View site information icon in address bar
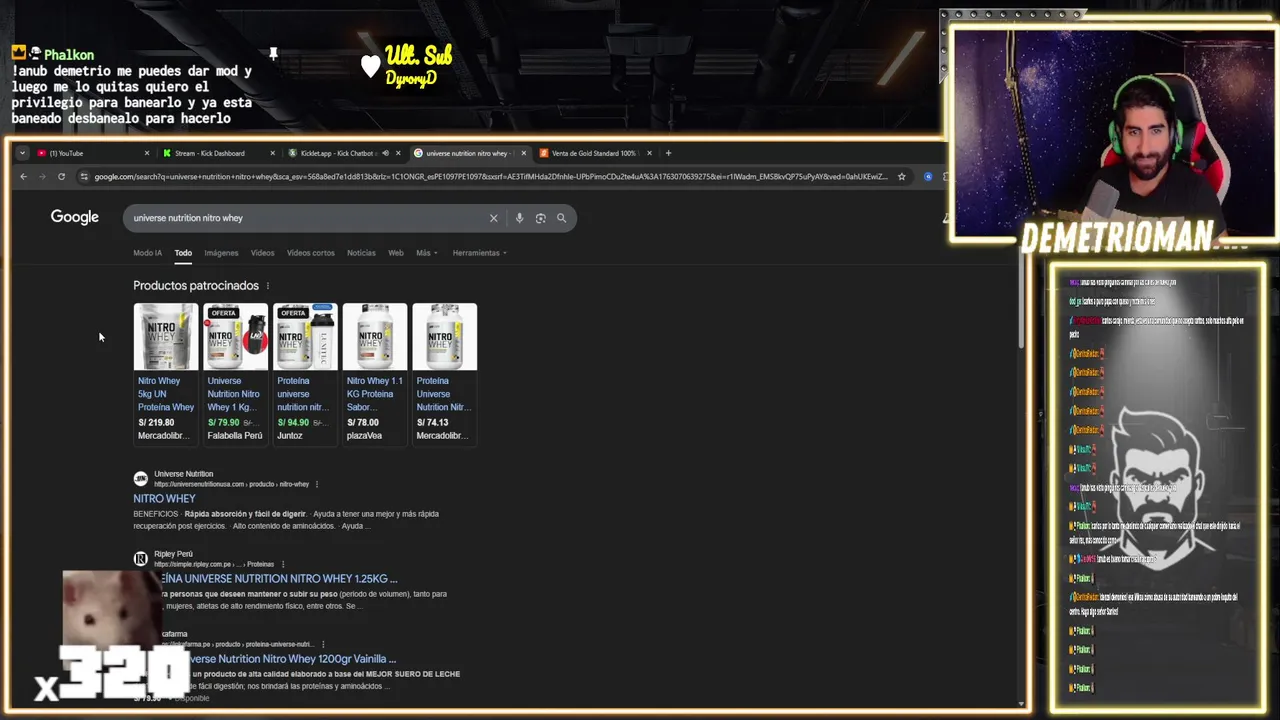 pyautogui.click(x=84, y=177)
